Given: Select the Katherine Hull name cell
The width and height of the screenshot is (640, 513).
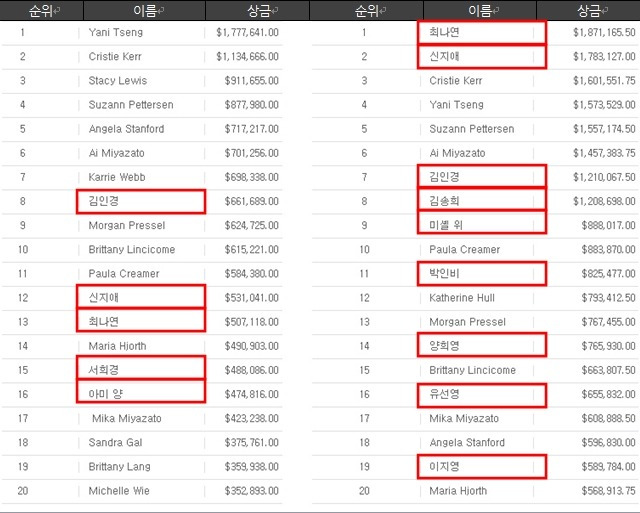Looking at the screenshot, I should pyautogui.click(x=462, y=297).
